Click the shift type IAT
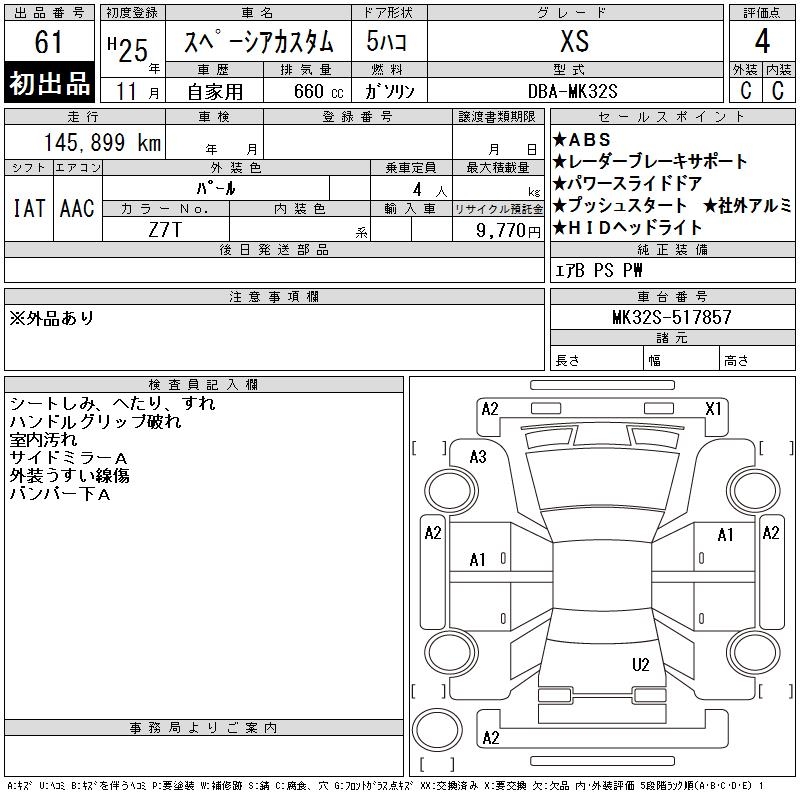800x800 pixels. (x=29, y=209)
